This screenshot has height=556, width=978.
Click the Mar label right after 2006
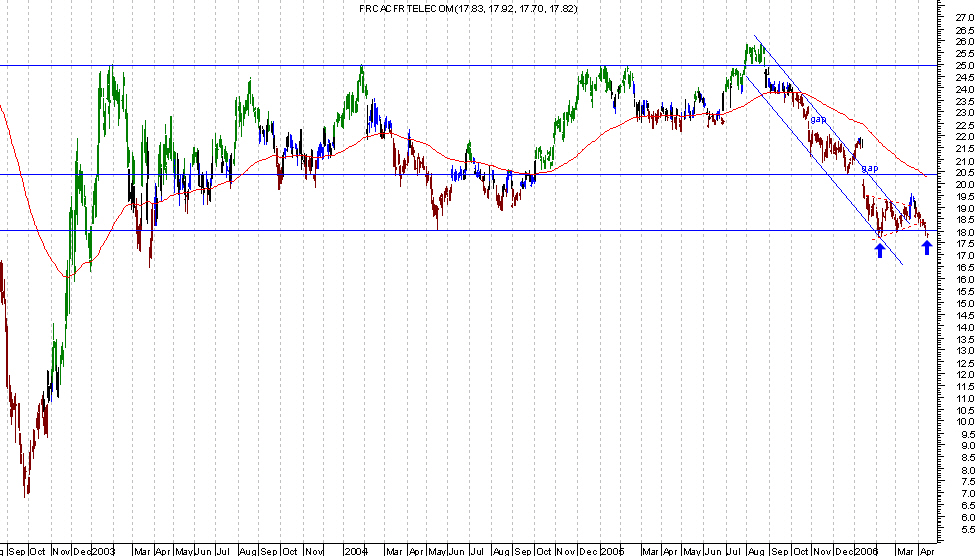tap(904, 551)
